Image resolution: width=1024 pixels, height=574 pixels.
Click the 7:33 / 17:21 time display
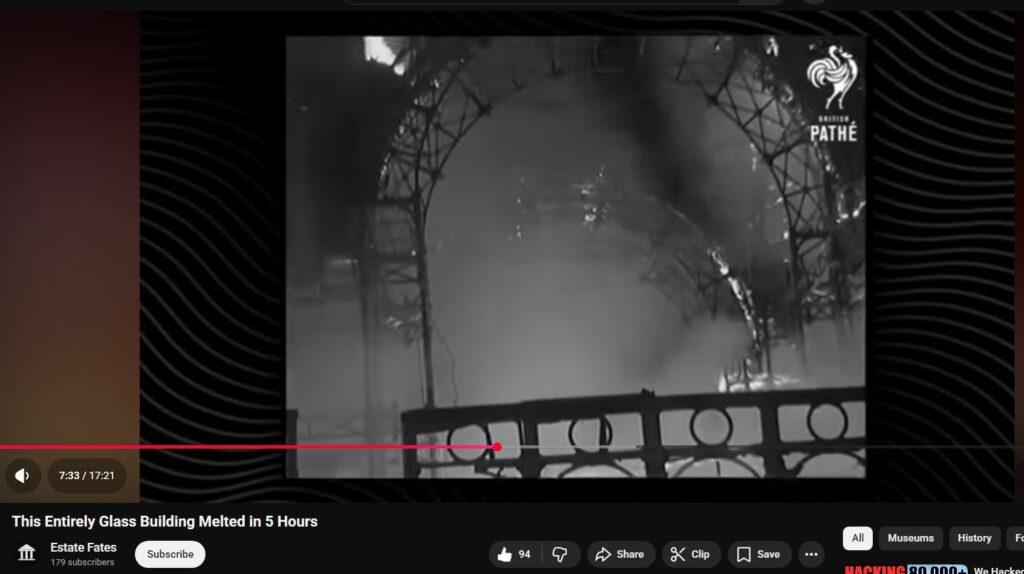(87, 476)
